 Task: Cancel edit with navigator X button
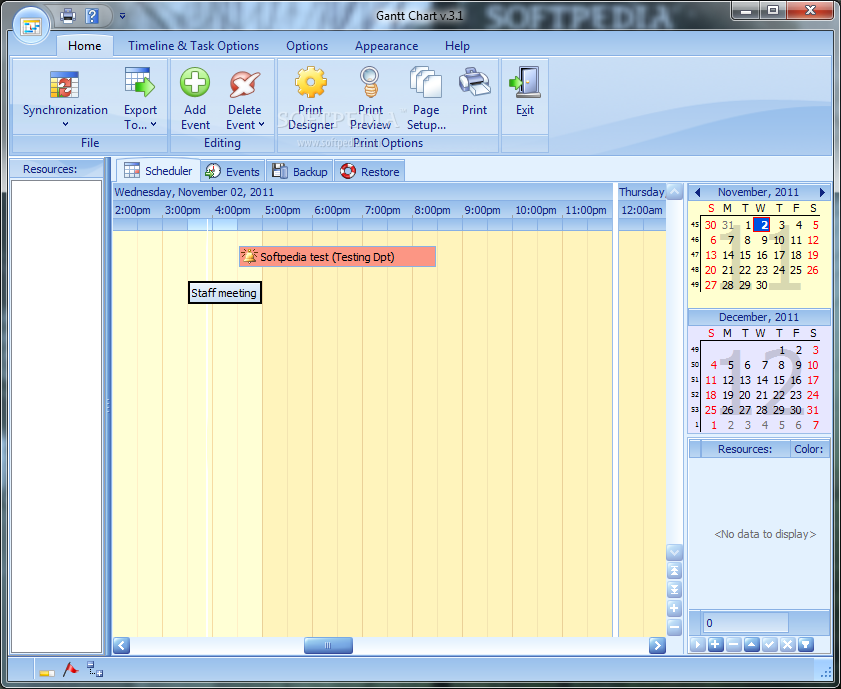[x=787, y=644]
